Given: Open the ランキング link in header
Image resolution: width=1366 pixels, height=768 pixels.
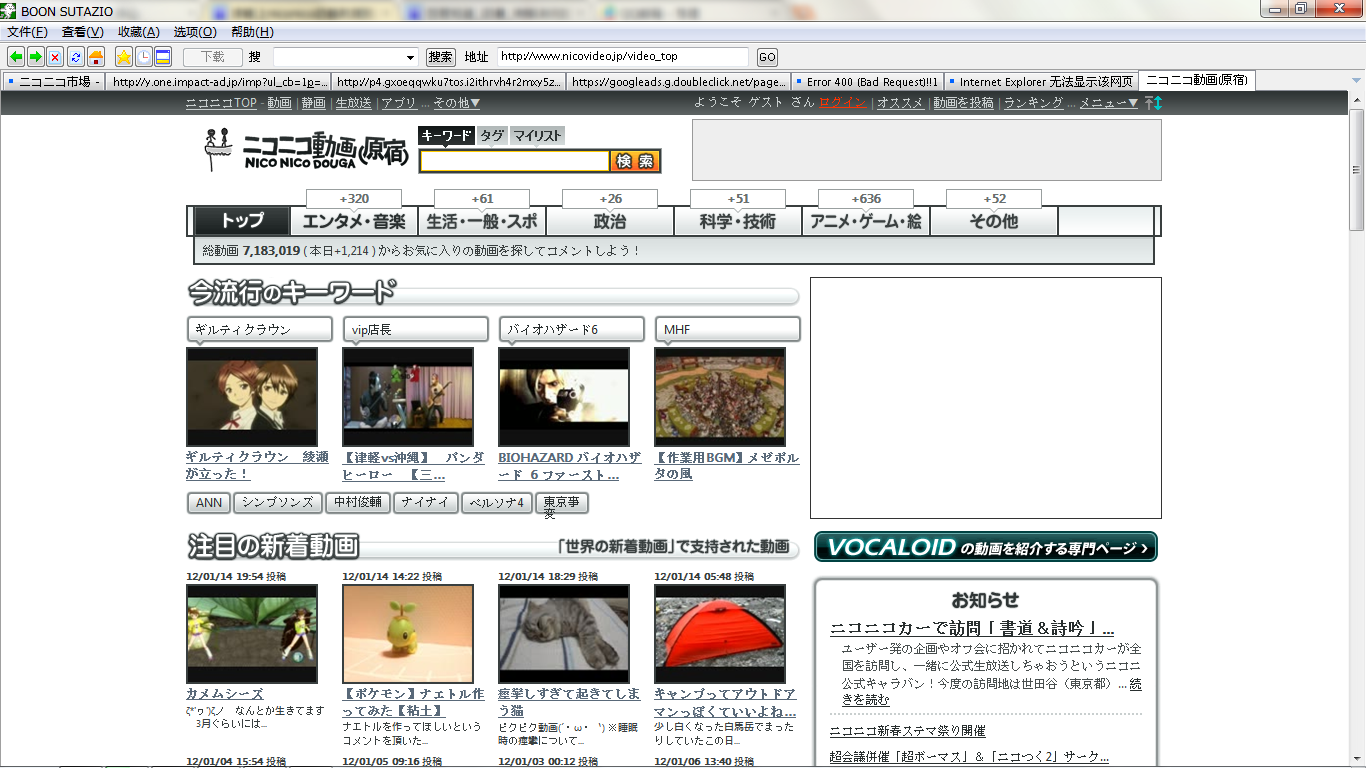Looking at the screenshot, I should tap(1033, 103).
